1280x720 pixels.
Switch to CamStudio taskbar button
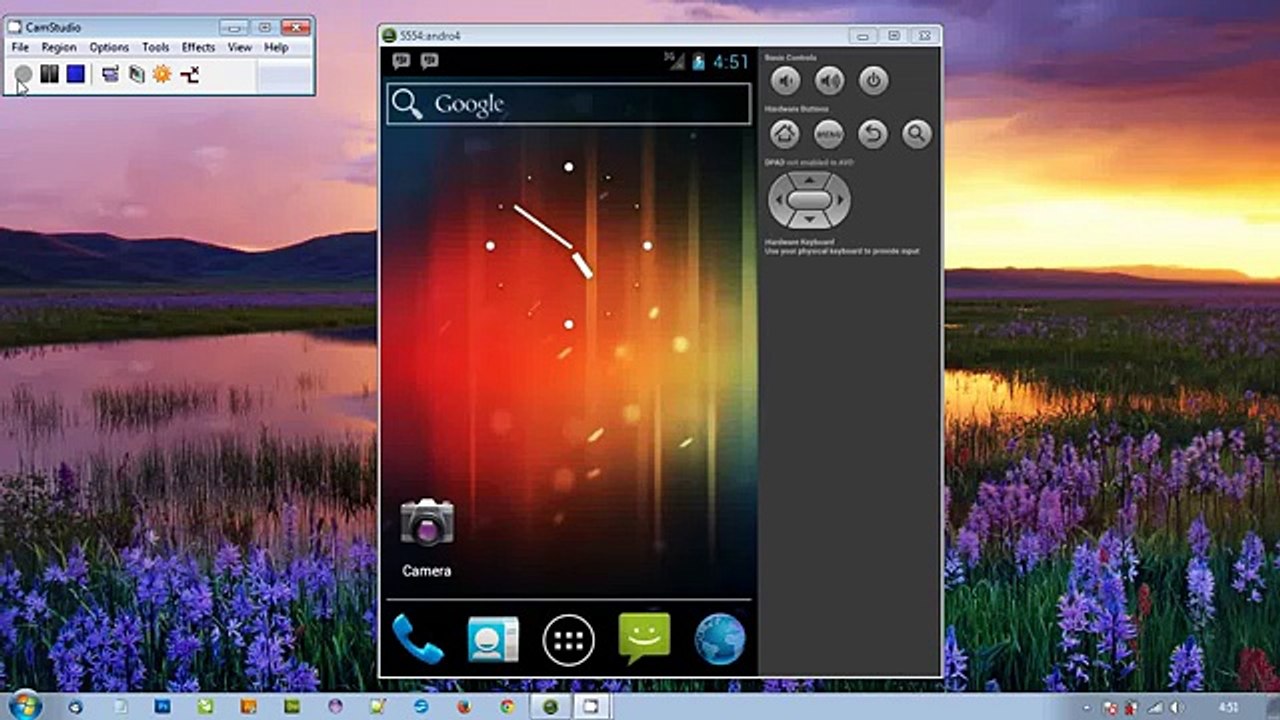point(591,706)
